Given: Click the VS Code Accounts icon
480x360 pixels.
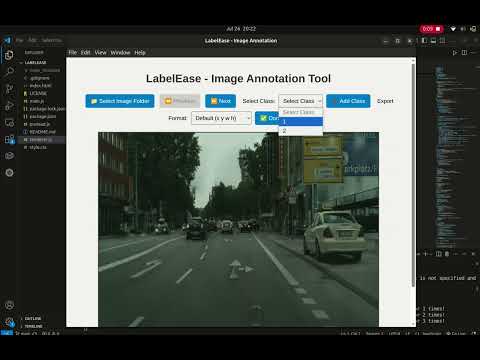Looking at the screenshot, I should pyautogui.click(x=9, y=305).
